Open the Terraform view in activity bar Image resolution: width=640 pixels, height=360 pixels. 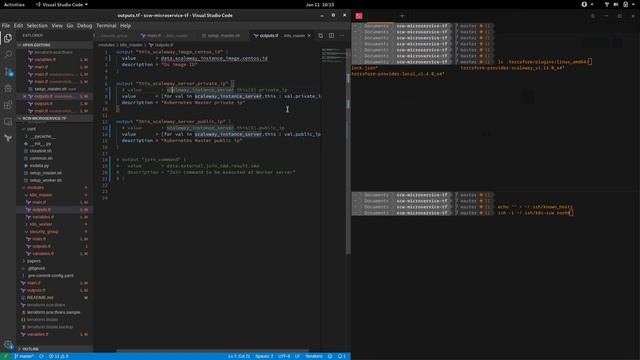coord(8,138)
